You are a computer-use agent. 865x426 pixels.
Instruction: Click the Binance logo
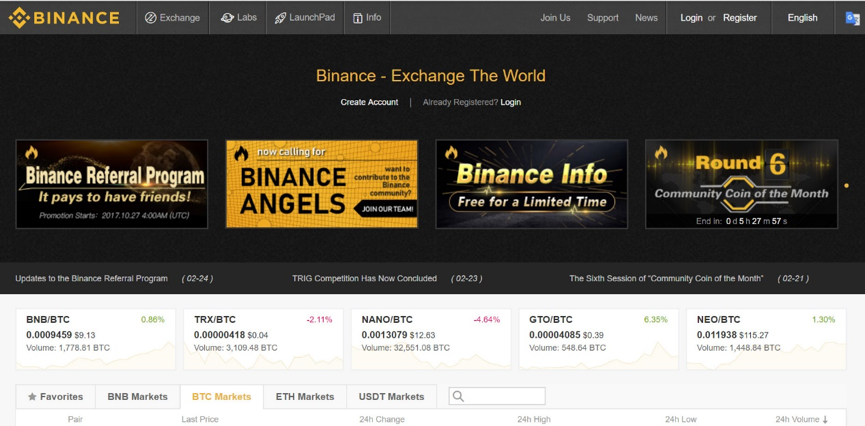(64, 18)
